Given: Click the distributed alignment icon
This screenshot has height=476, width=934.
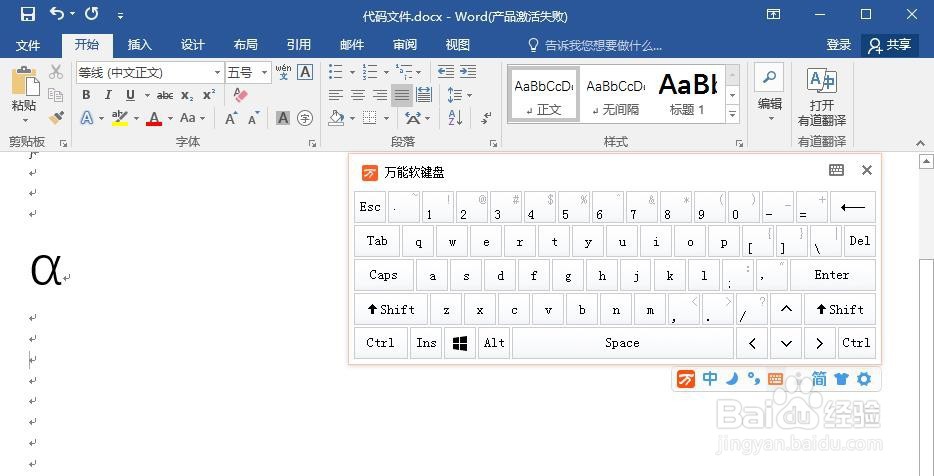Looking at the screenshot, I should pyautogui.click(x=424, y=95).
